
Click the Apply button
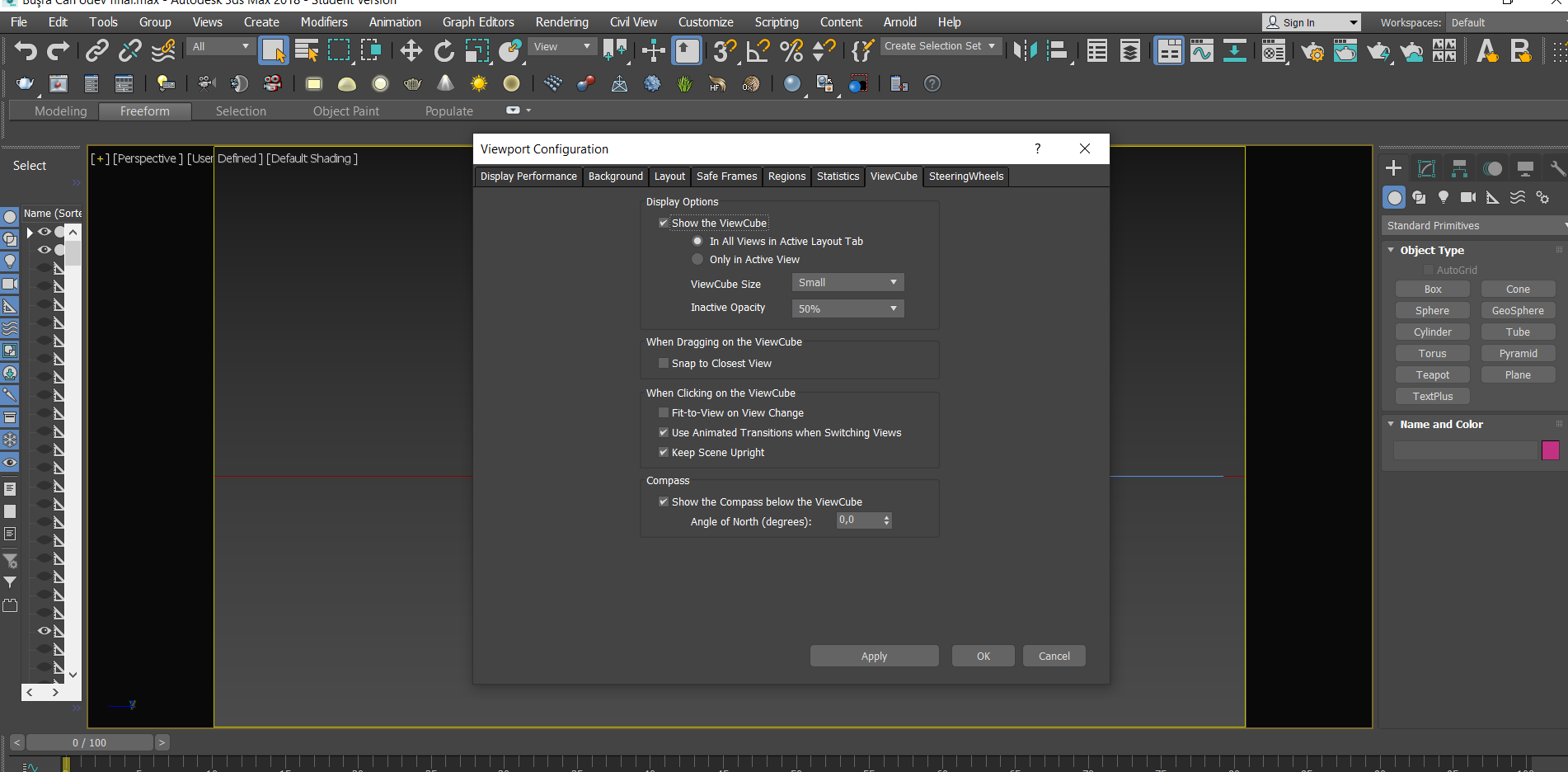click(874, 656)
